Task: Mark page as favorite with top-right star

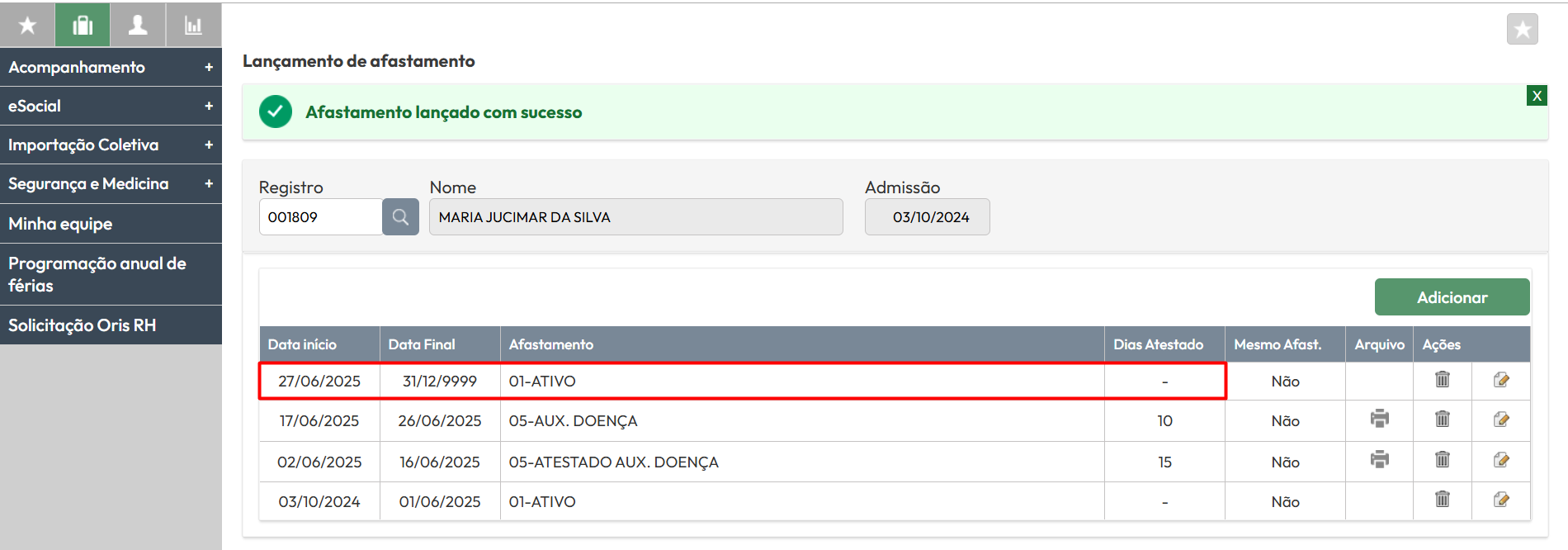Action: click(x=1522, y=30)
